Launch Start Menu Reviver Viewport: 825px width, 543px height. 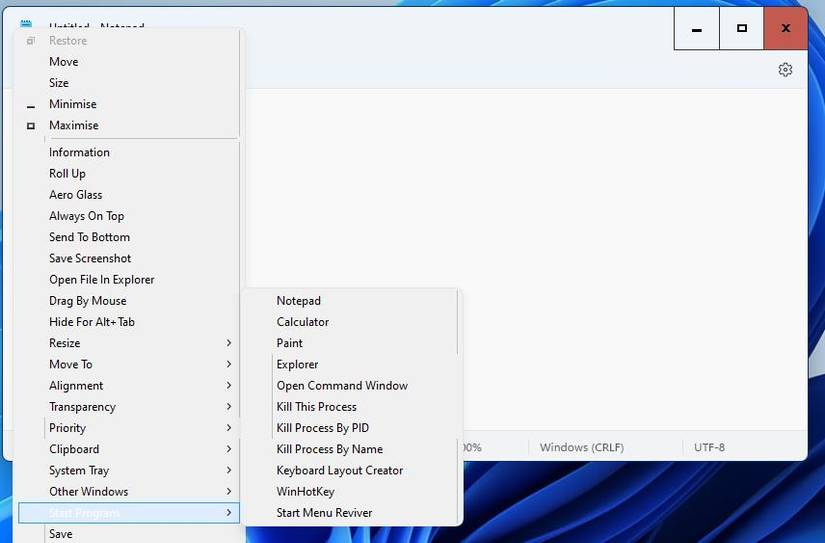(x=351, y=512)
